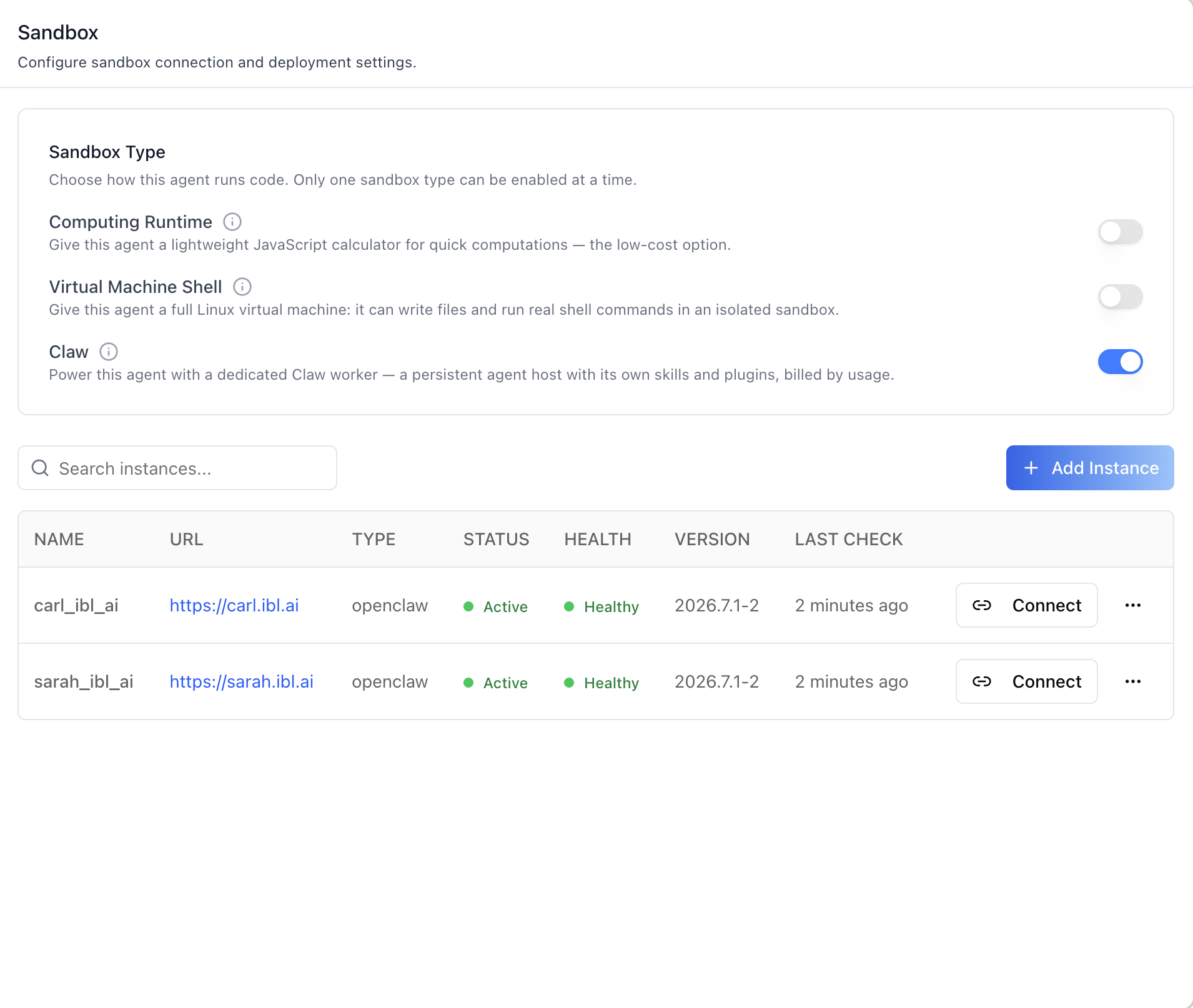This screenshot has height=1008, width=1193.
Task: Connect to the sarah_ibl_ai instance
Action: (1027, 681)
